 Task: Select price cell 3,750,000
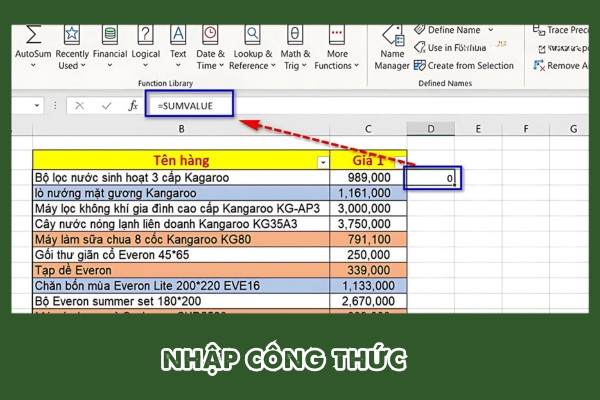[368, 224]
